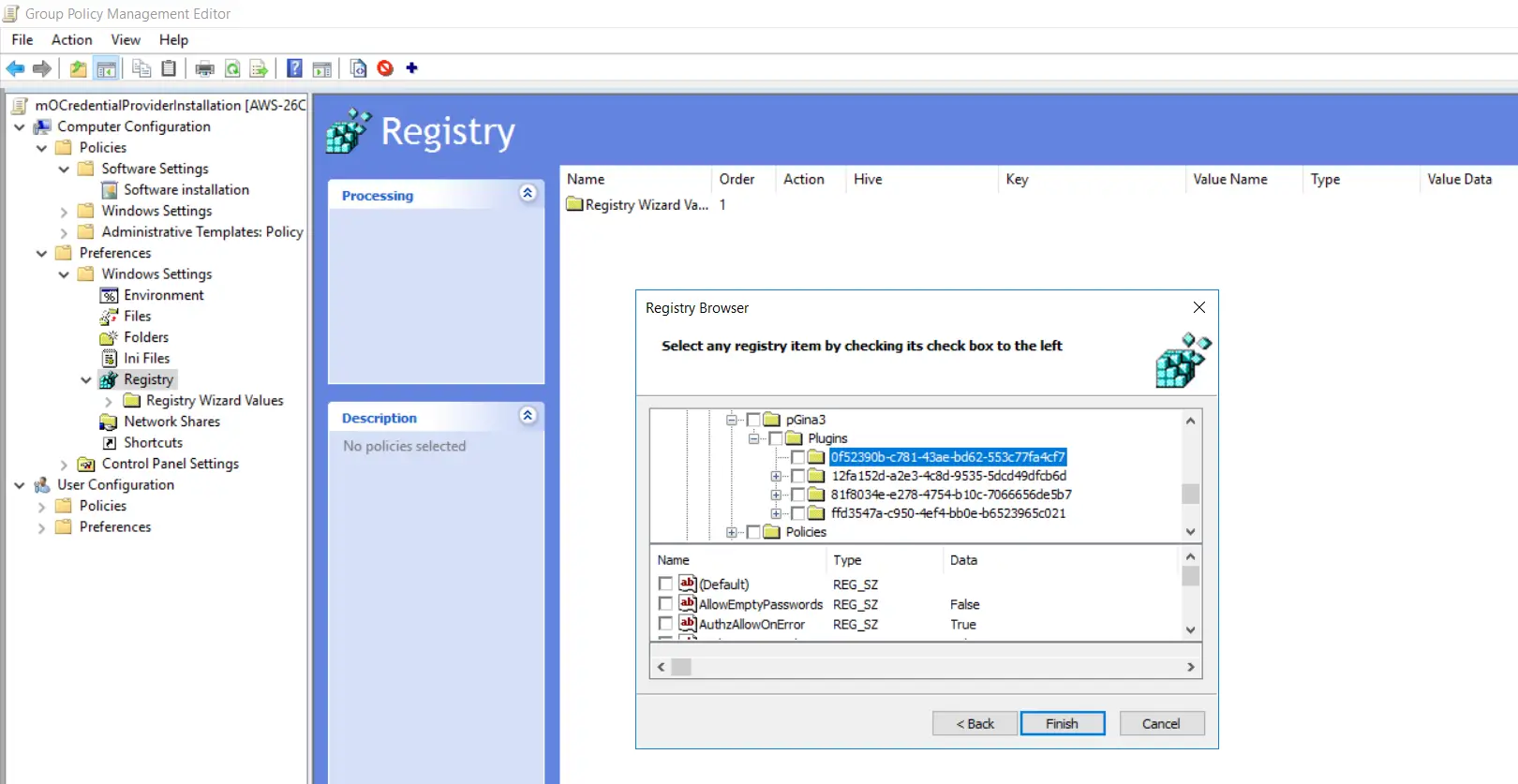The image size is (1518, 784).
Task: Collapse the pGina3 key in Registry Browser
Action: pyautogui.click(x=732, y=420)
